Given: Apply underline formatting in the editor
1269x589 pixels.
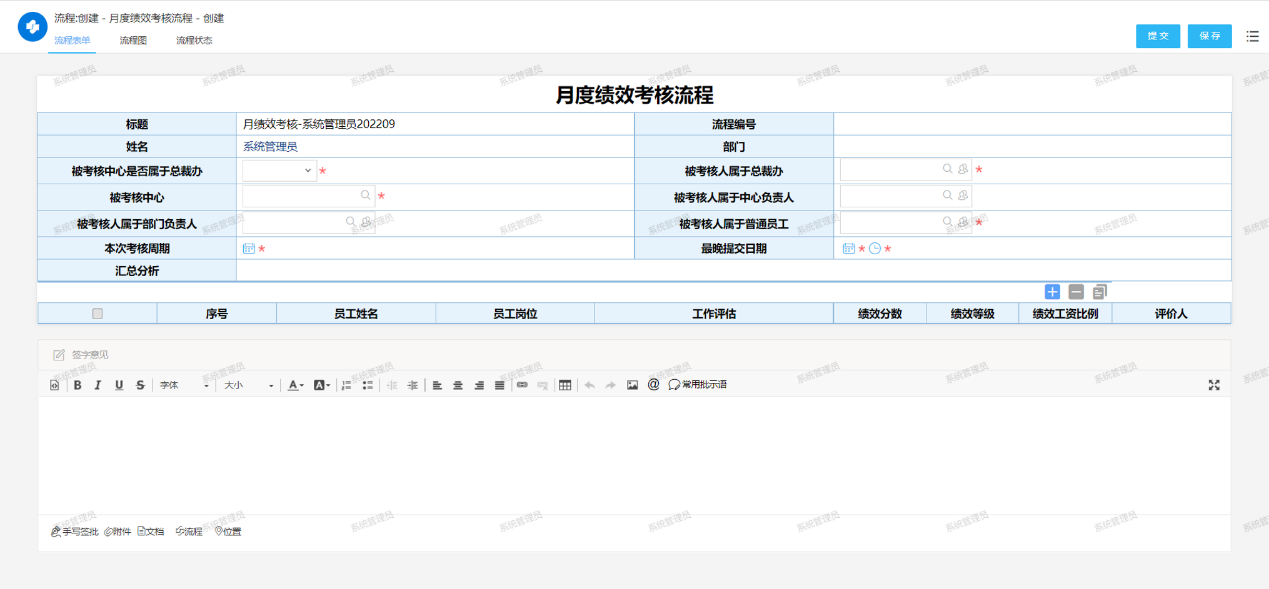Looking at the screenshot, I should point(119,385).
